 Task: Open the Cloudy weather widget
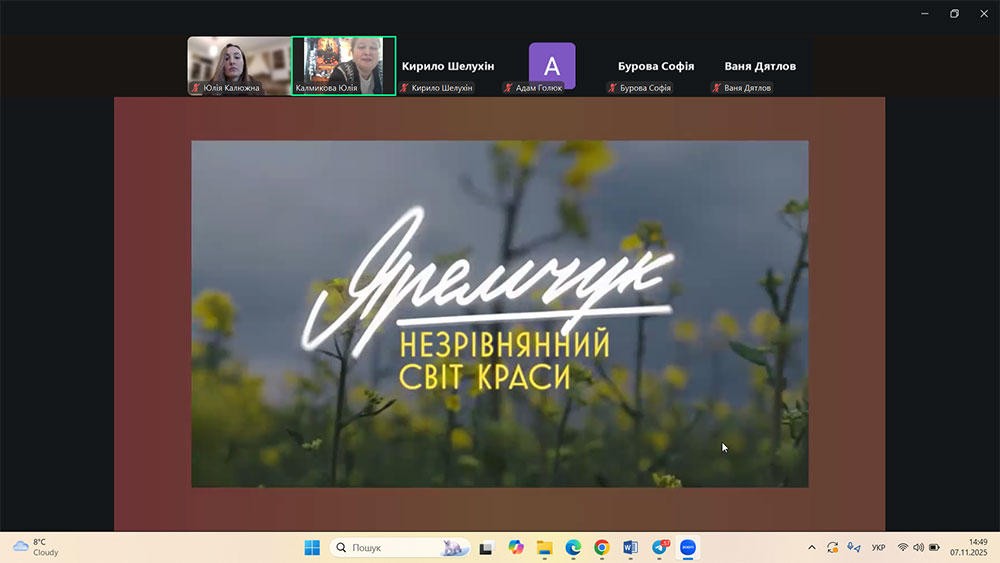click(36, 547)
